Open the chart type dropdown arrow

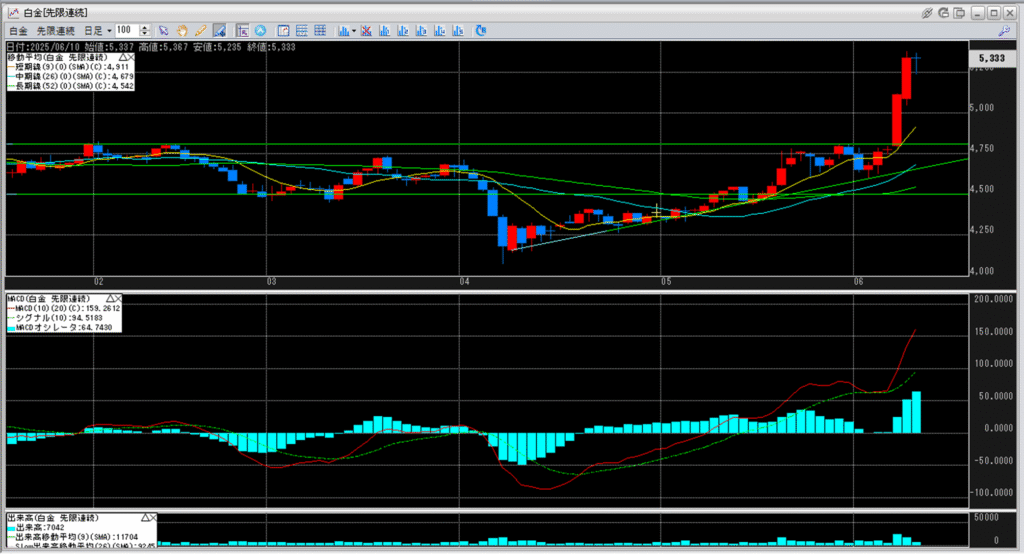354,31
